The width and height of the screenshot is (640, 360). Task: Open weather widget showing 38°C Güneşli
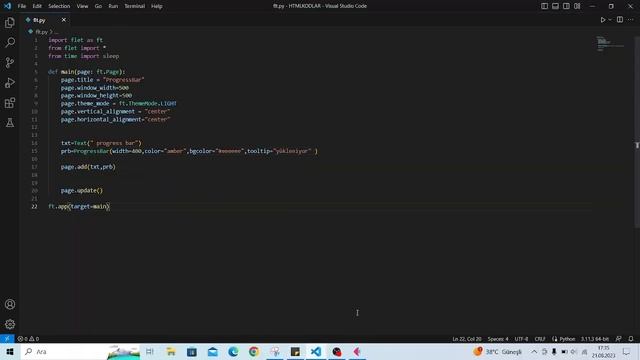[x=498, y=351]
